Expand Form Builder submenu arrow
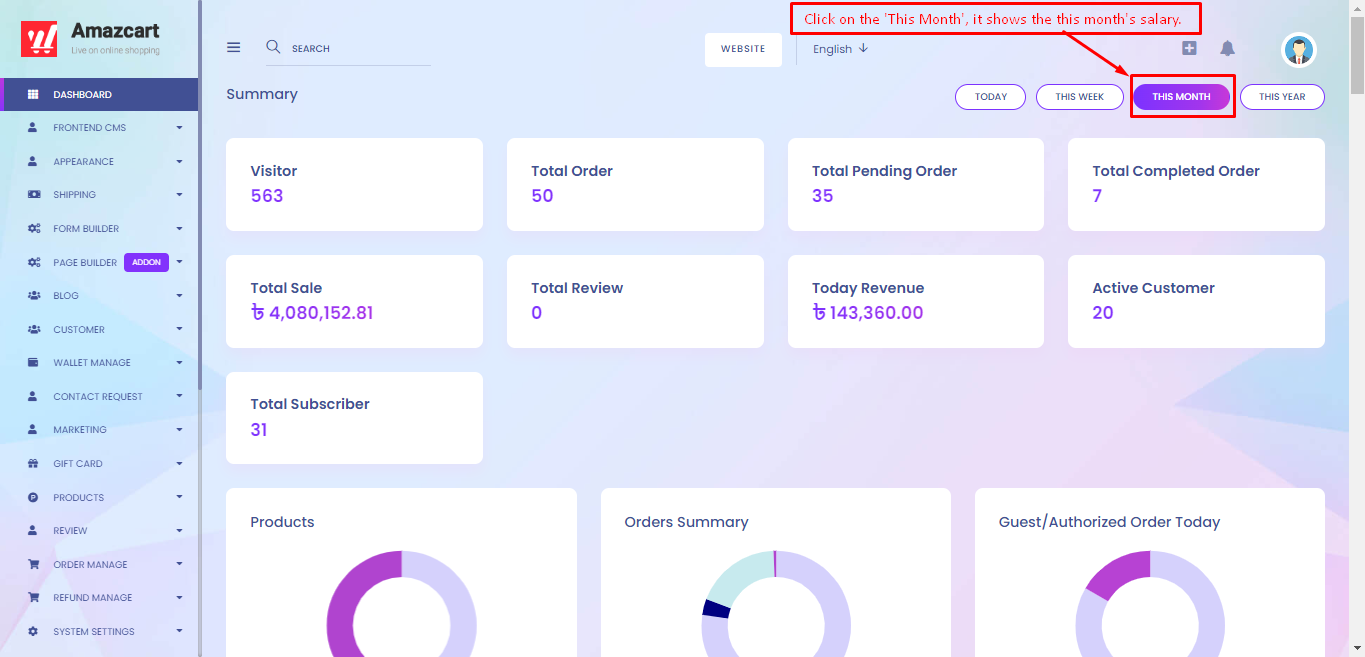The width and height of the screenshot is (1365, 657). (179, 228)
